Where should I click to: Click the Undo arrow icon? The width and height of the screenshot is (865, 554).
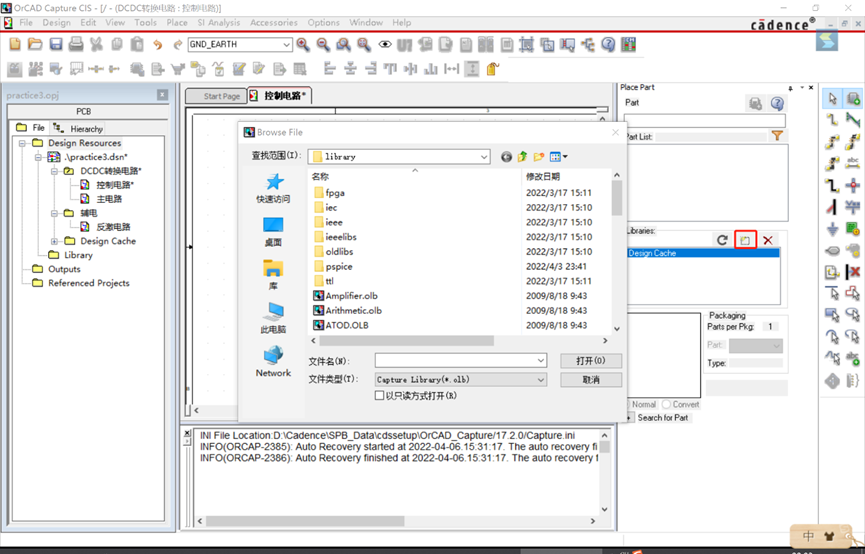(x=158, y=44)
